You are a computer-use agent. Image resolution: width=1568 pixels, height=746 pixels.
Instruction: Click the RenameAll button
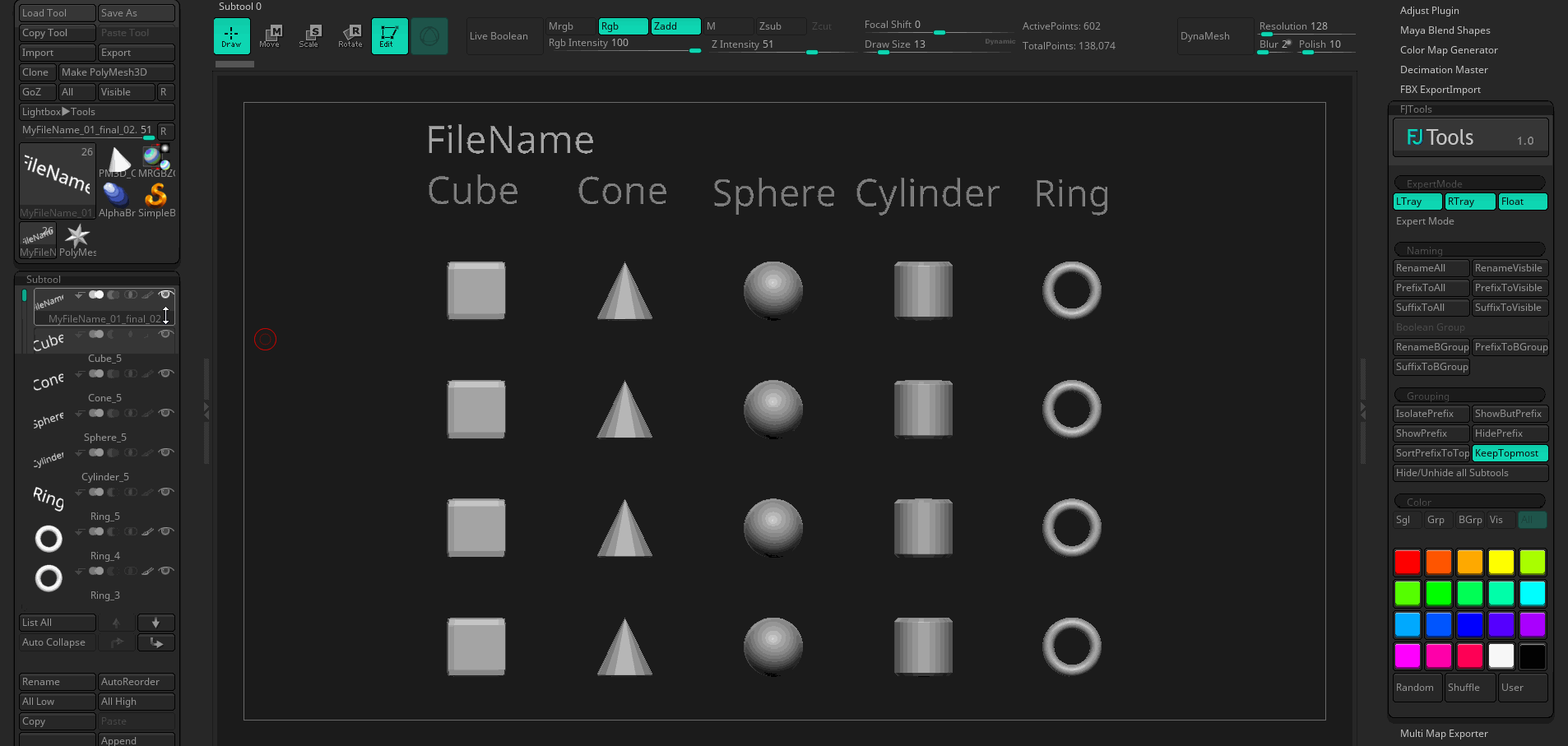tap(1431, 268)
